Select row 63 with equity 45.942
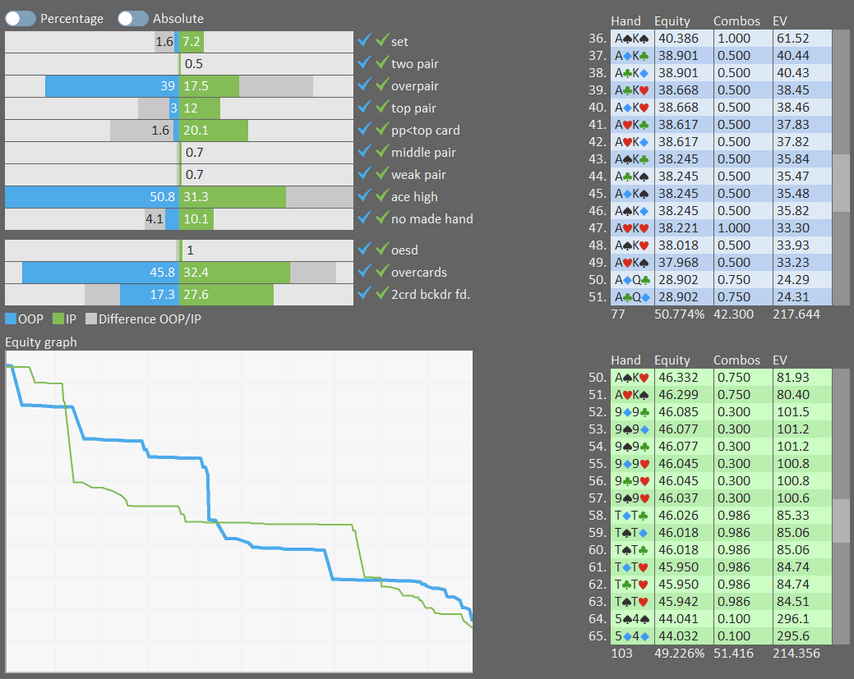Image resolution: width=854 pixels, height=679 pixels. (721, 602)
